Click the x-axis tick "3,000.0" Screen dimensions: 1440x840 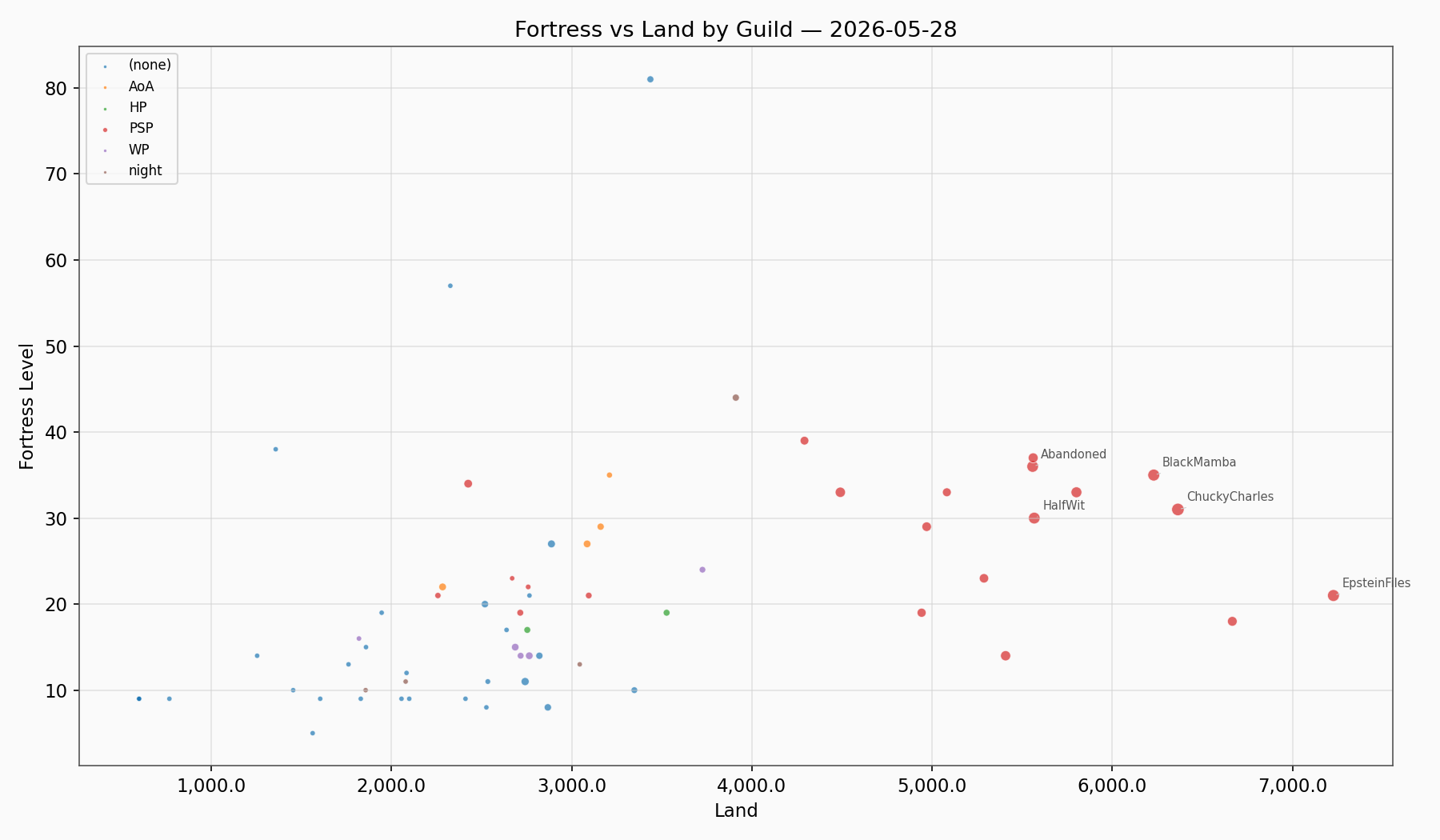coord(572,785)
